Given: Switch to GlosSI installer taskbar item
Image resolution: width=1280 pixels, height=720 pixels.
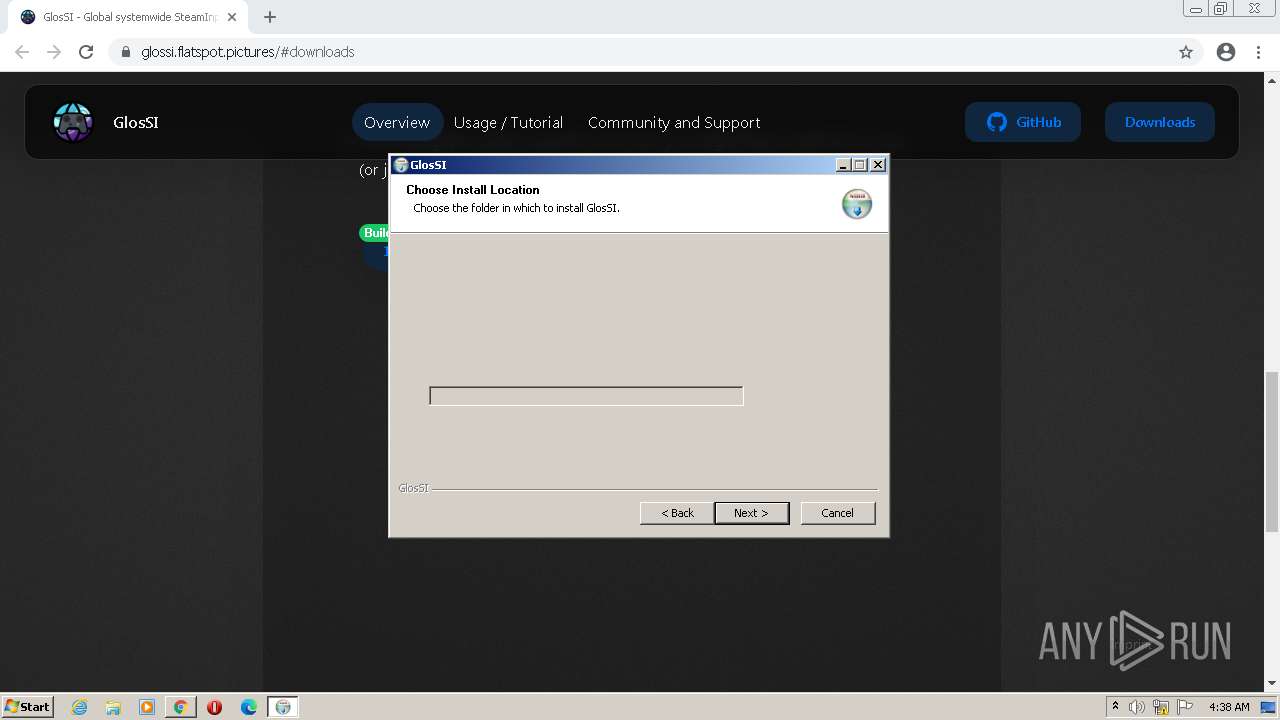Looking at the screenshot, I should click(283, 707).
